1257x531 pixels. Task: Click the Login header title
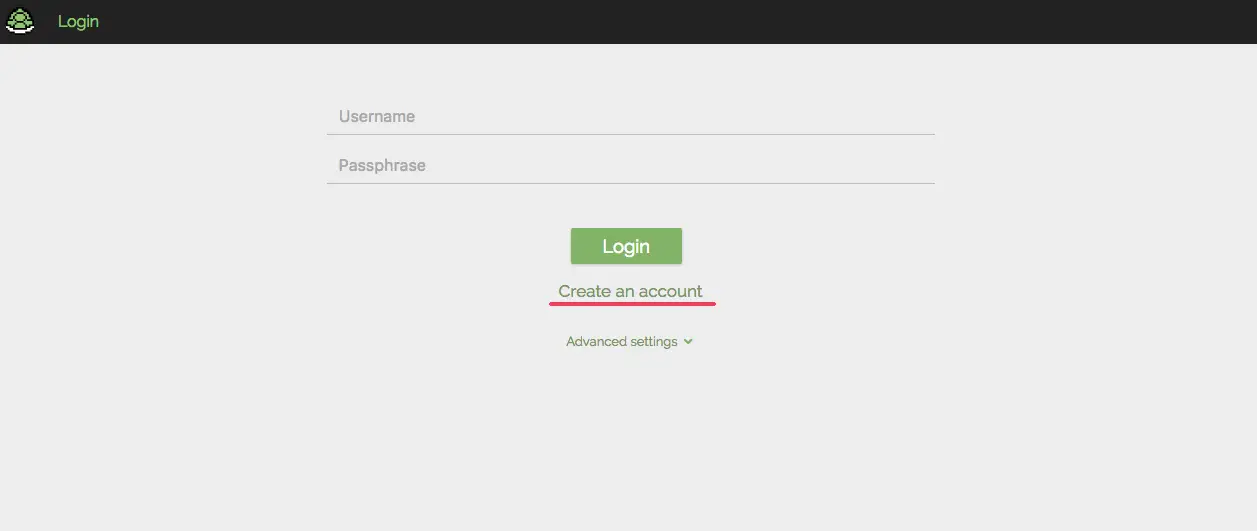pyautogui.click(x=78, y=21)
